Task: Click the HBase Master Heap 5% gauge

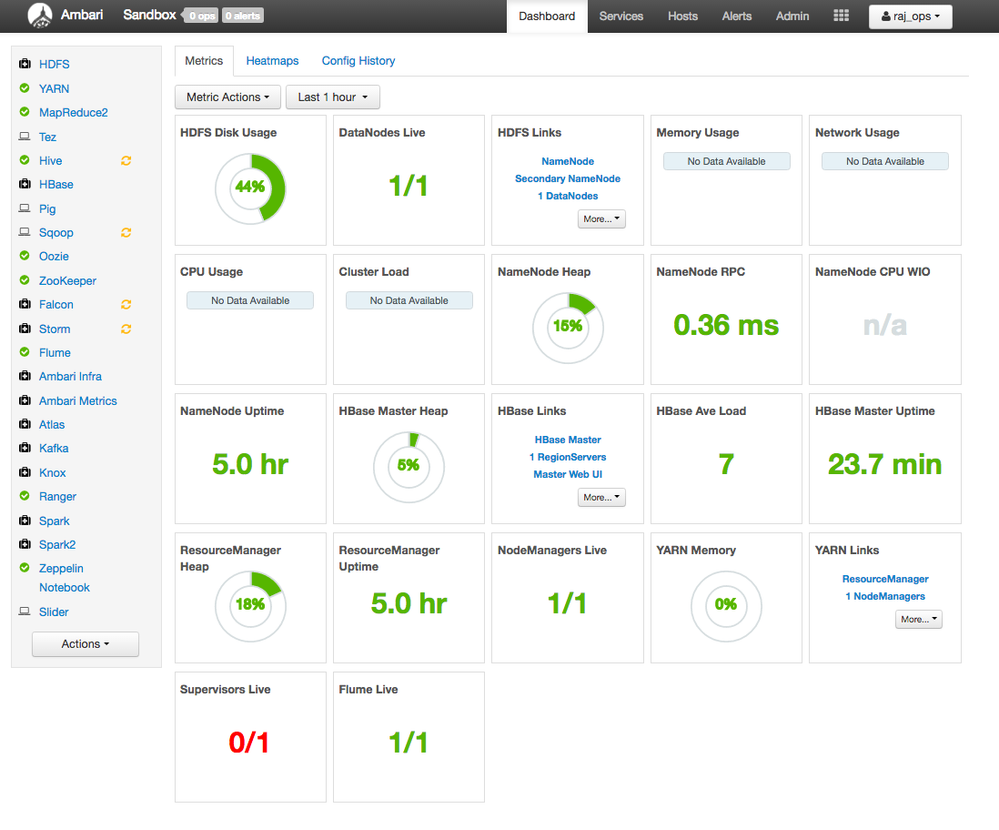Action: [408, 467]
